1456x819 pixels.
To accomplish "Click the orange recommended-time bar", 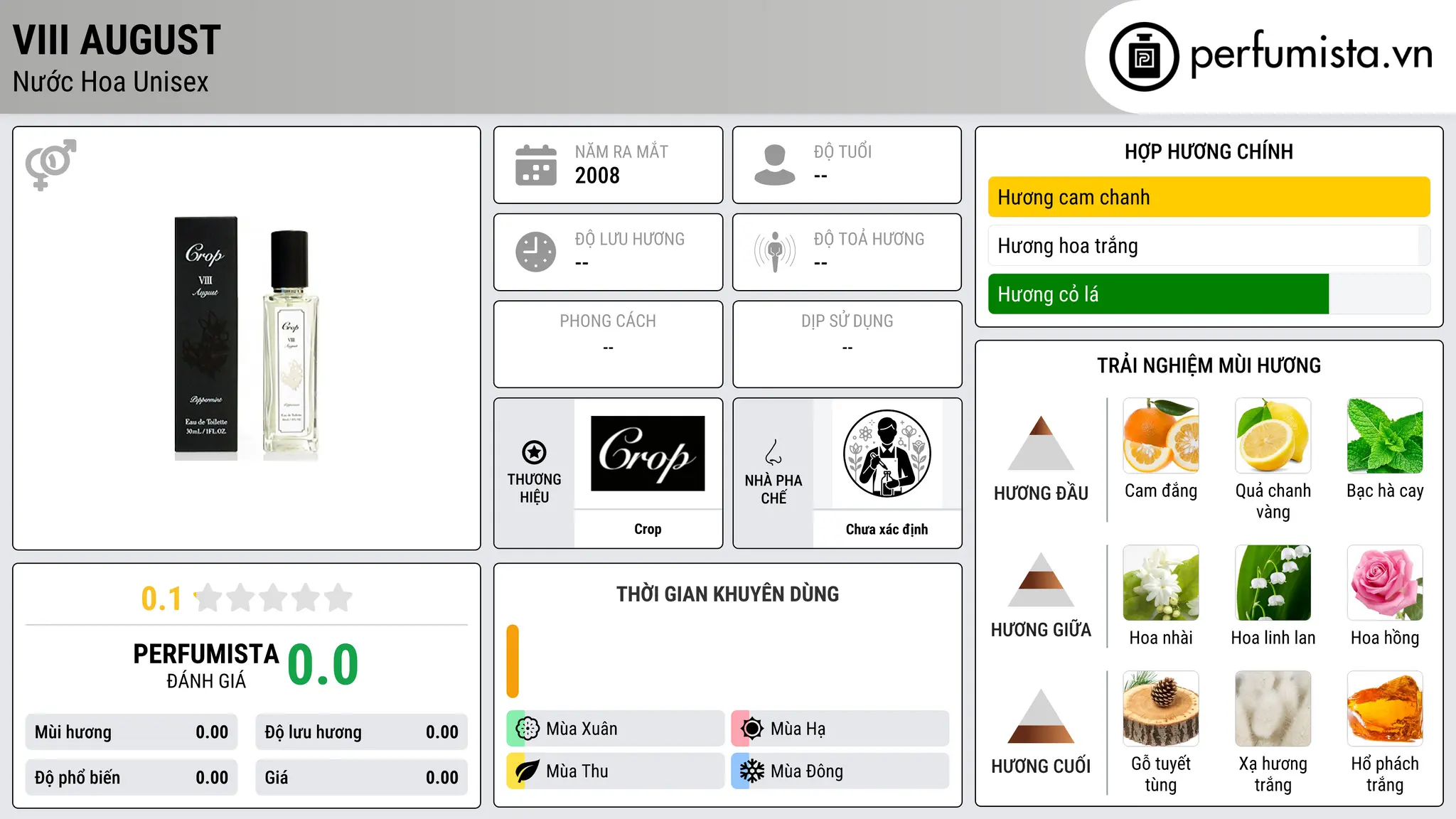I will (513, 661).
